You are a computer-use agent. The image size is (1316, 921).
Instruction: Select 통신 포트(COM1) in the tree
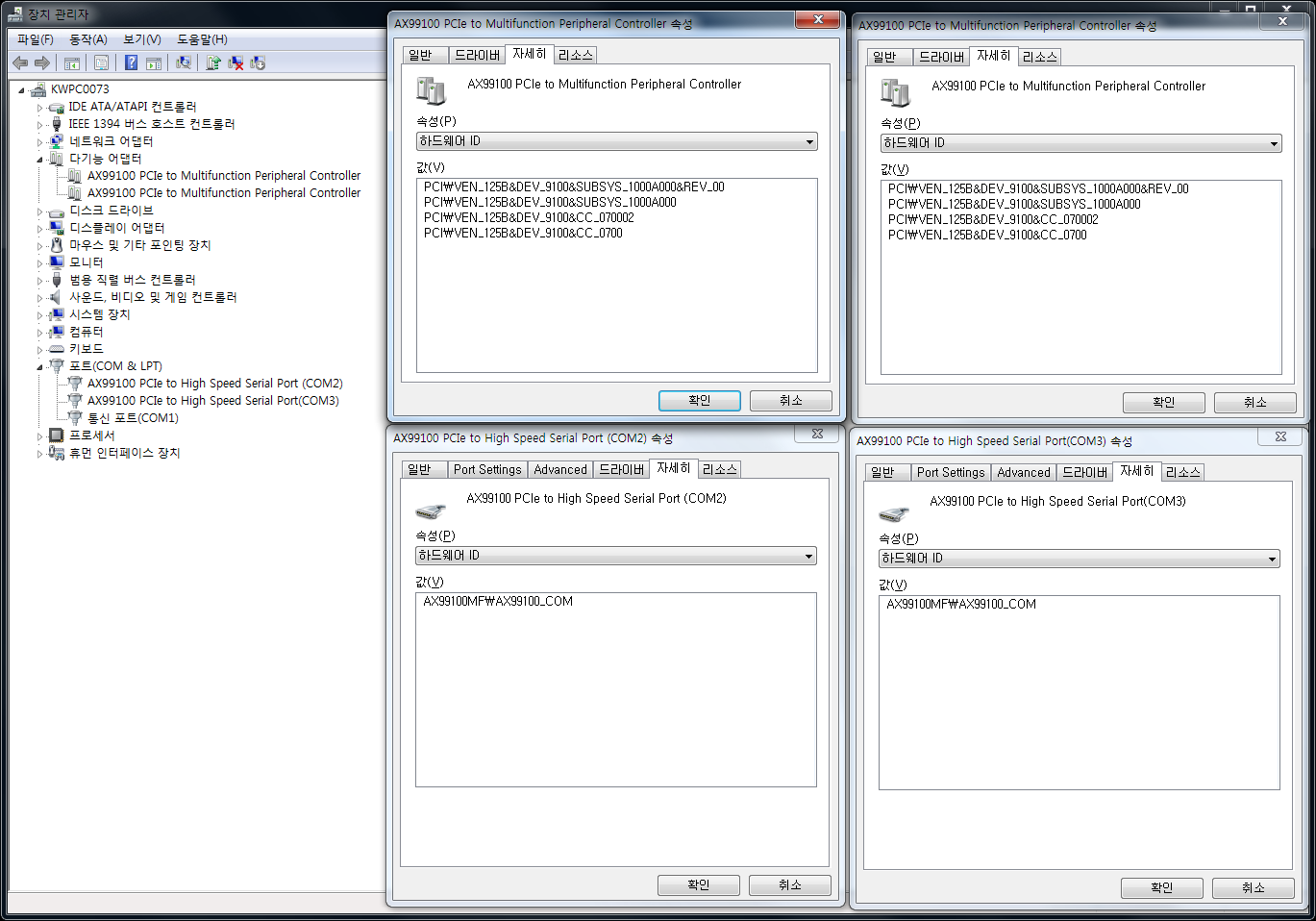(134, 418)
